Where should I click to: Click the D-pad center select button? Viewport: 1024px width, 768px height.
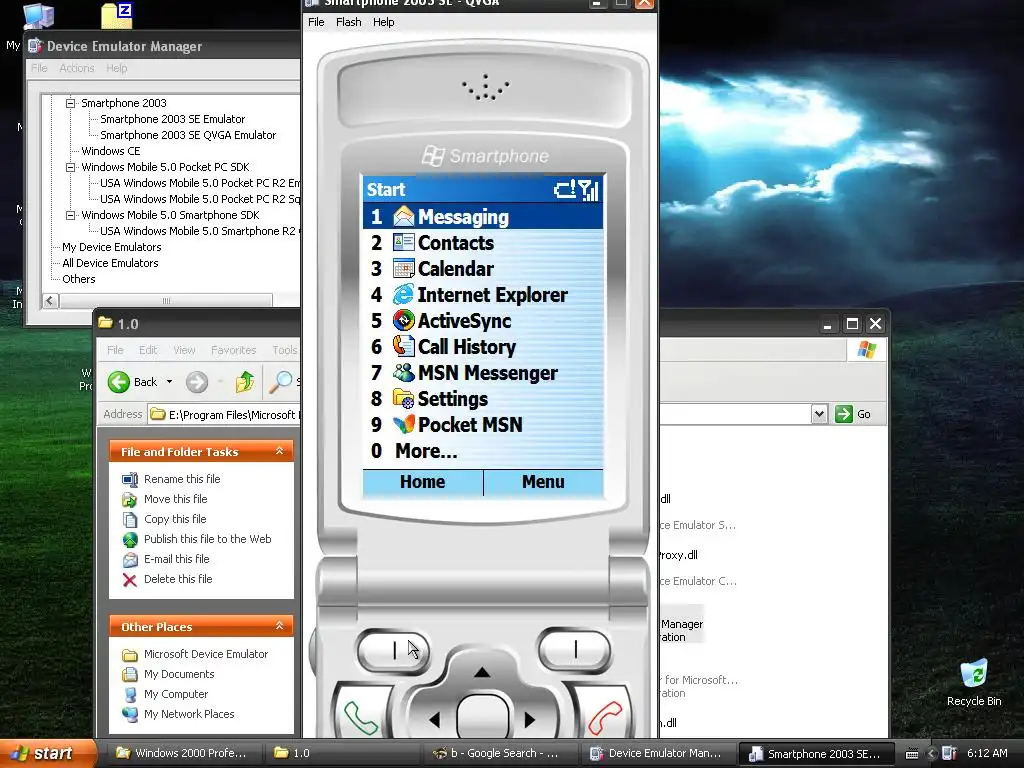point(483,717)
